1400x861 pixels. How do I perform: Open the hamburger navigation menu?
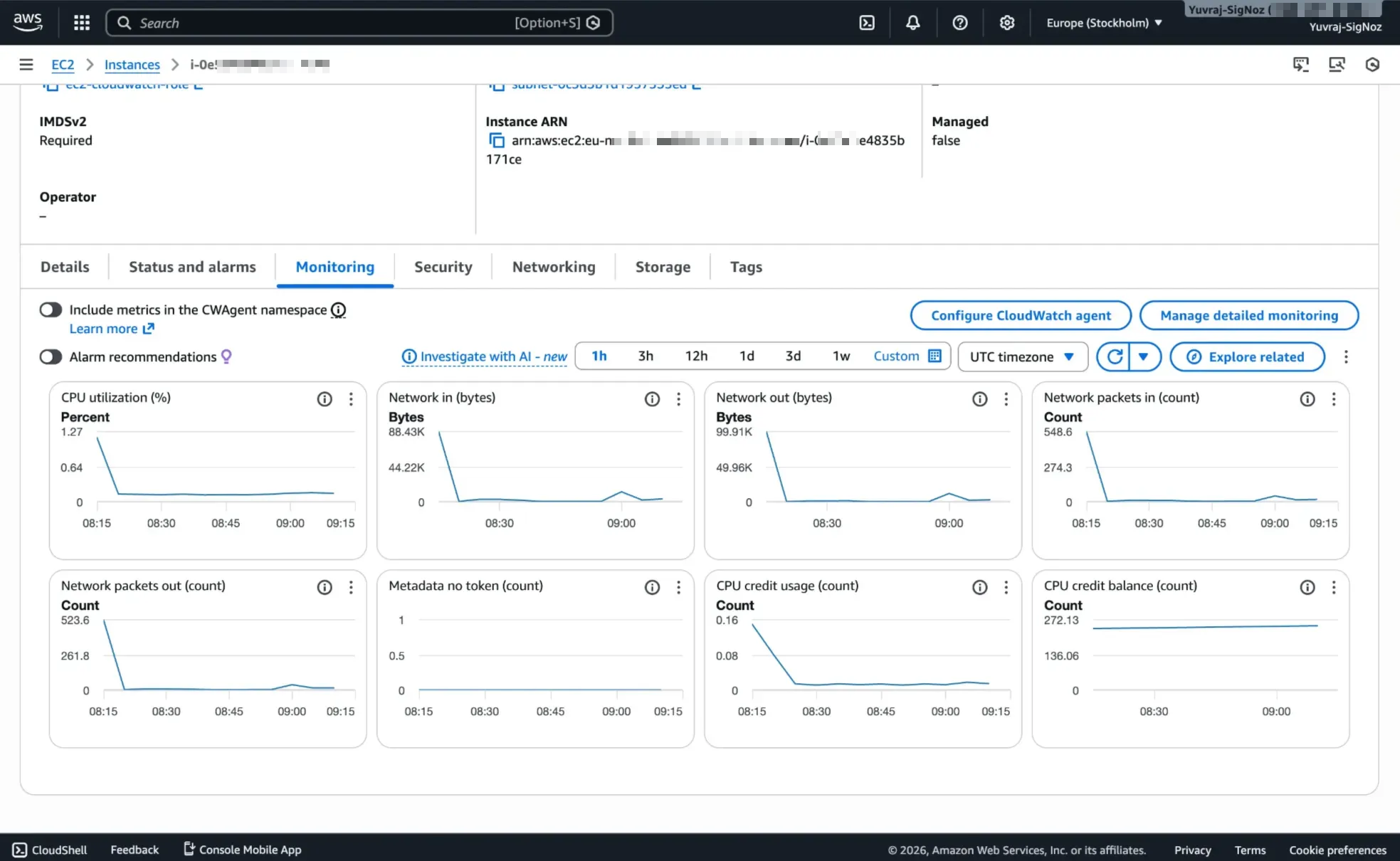[26, 64]
